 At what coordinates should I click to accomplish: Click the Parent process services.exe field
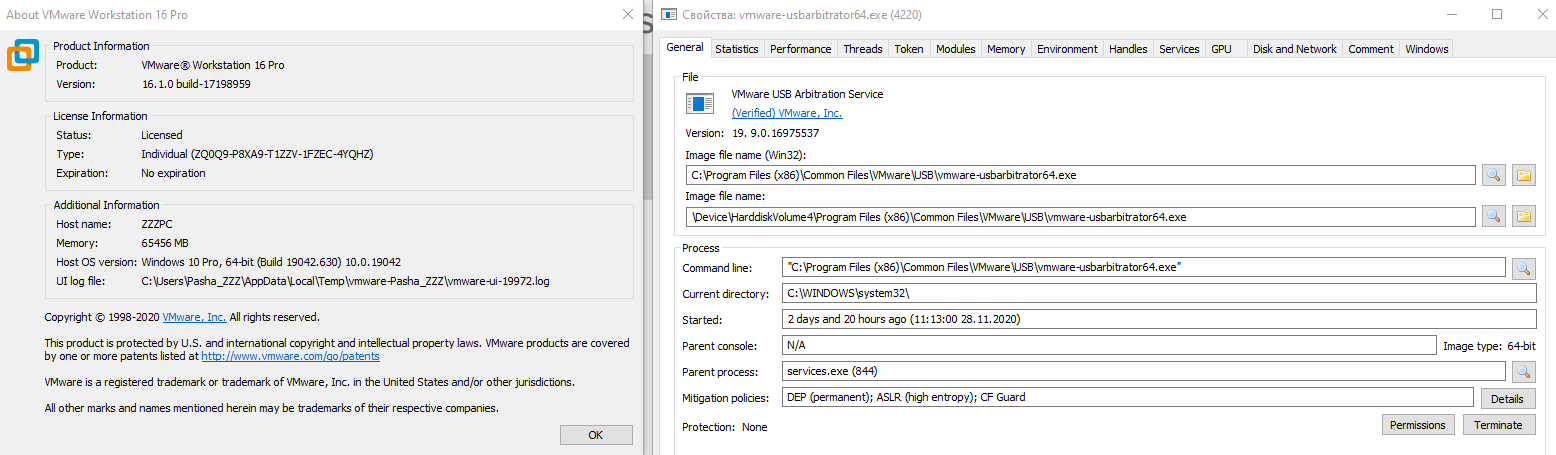[1144, 371]
